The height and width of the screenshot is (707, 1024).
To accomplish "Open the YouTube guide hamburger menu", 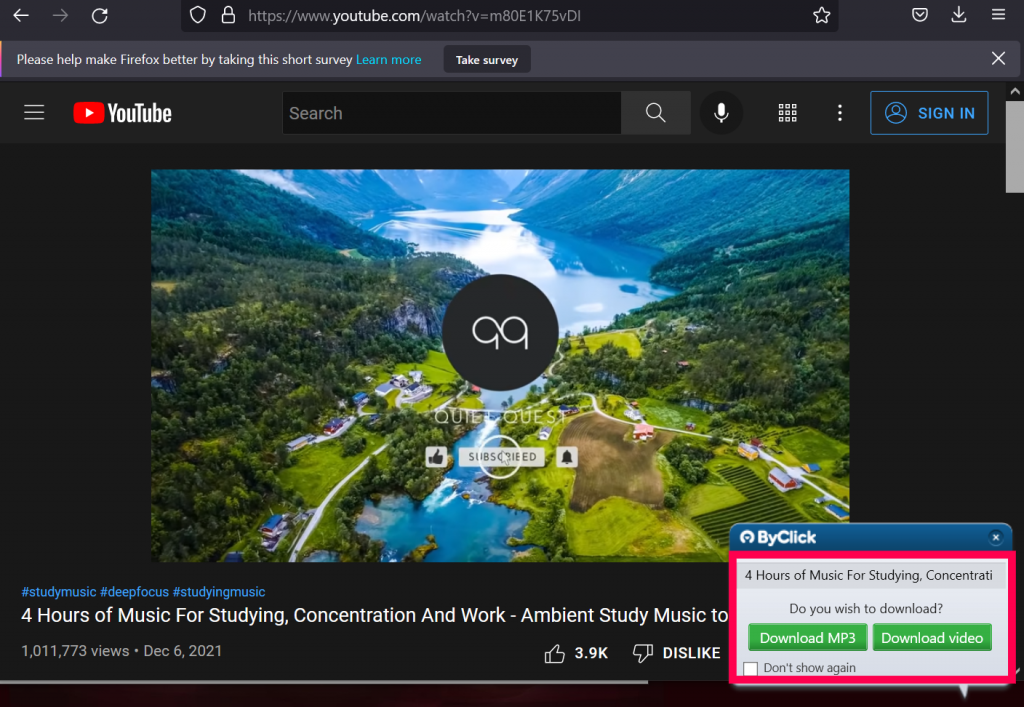I will [x=33, y=112].
